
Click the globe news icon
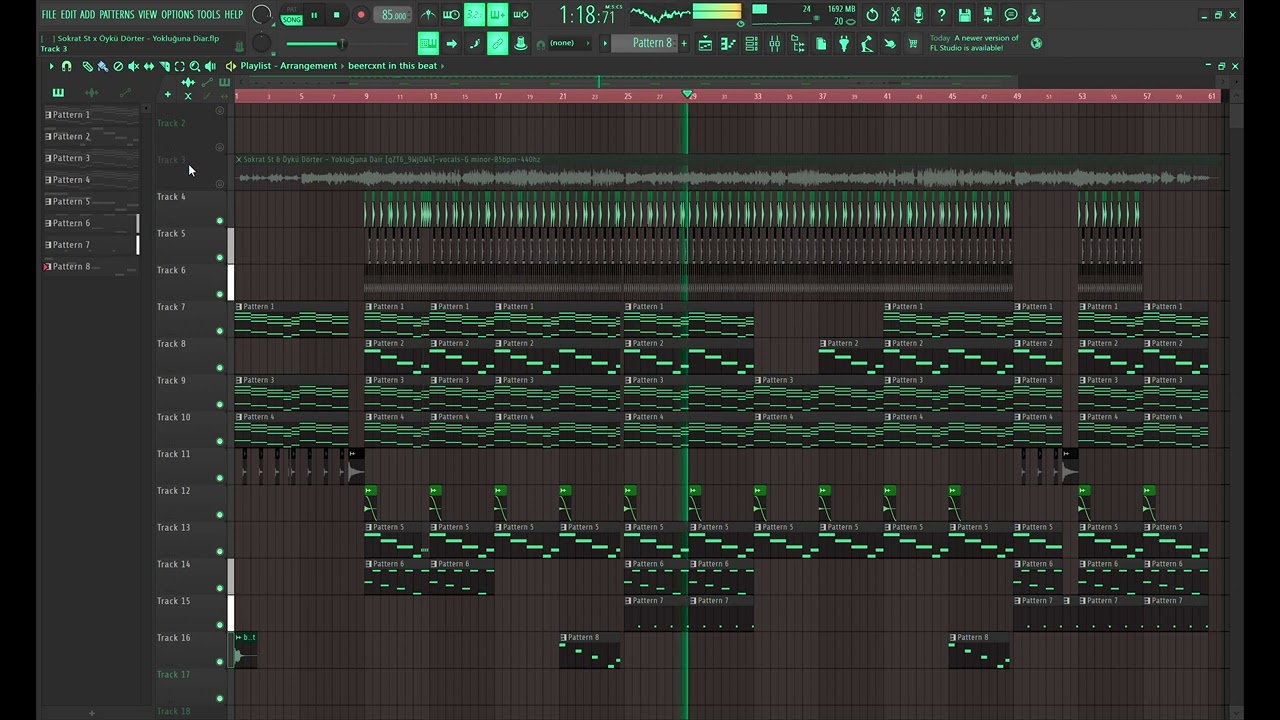point(1036,43)
